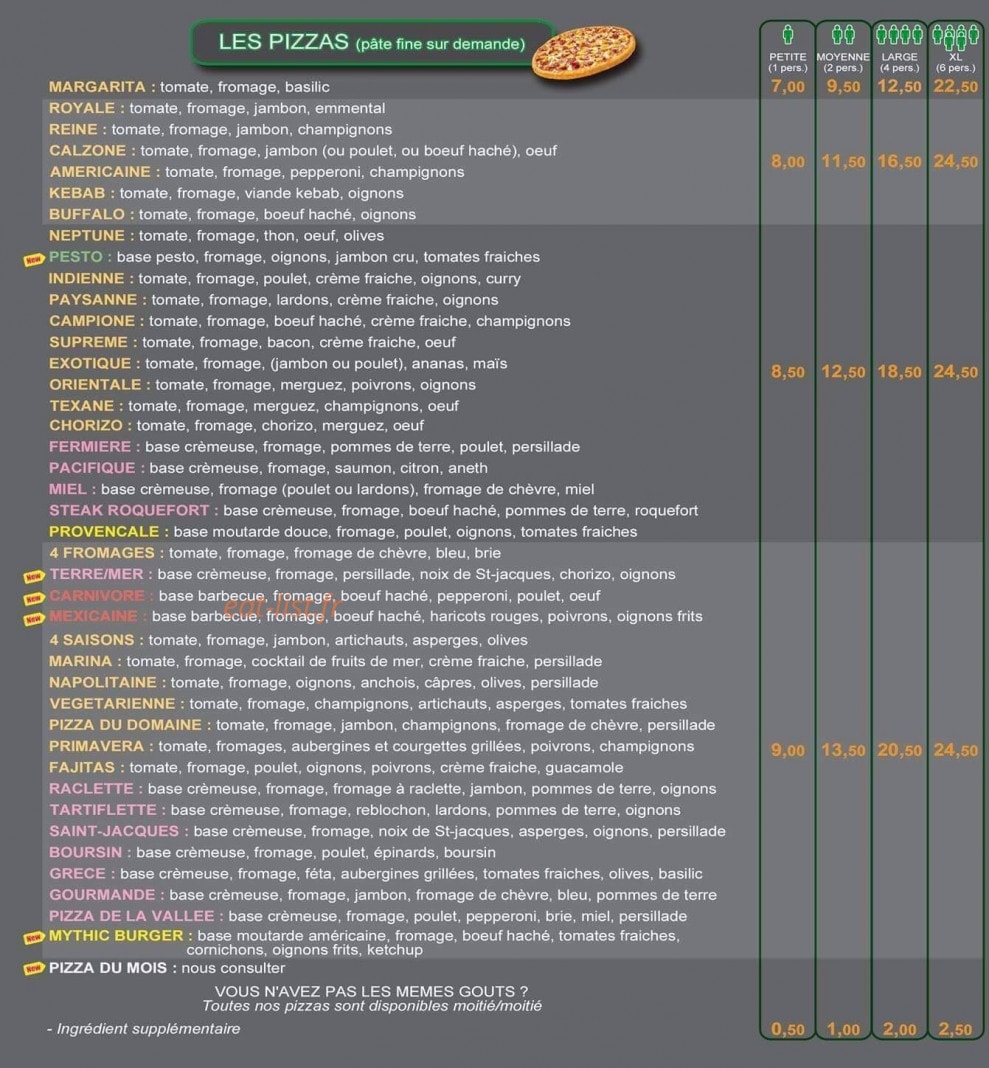Click the CAMPIONE pizza name
989x1068 pixels.
[92, 321]
